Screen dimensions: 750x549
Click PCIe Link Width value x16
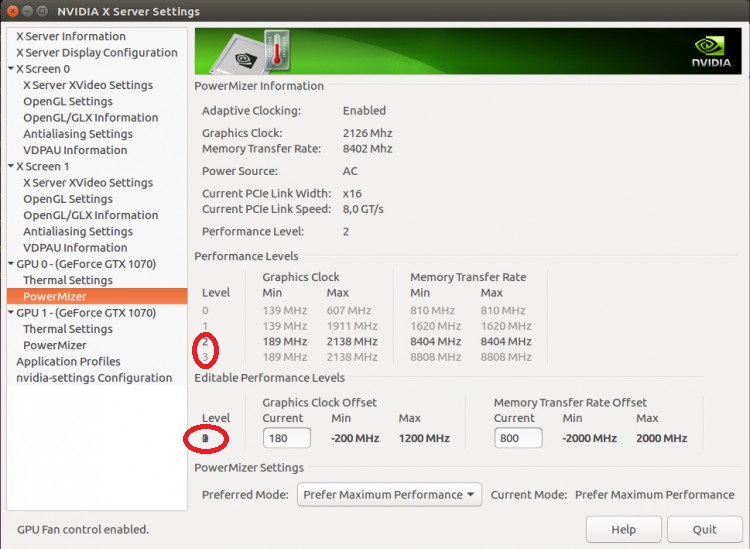(352, 194)
